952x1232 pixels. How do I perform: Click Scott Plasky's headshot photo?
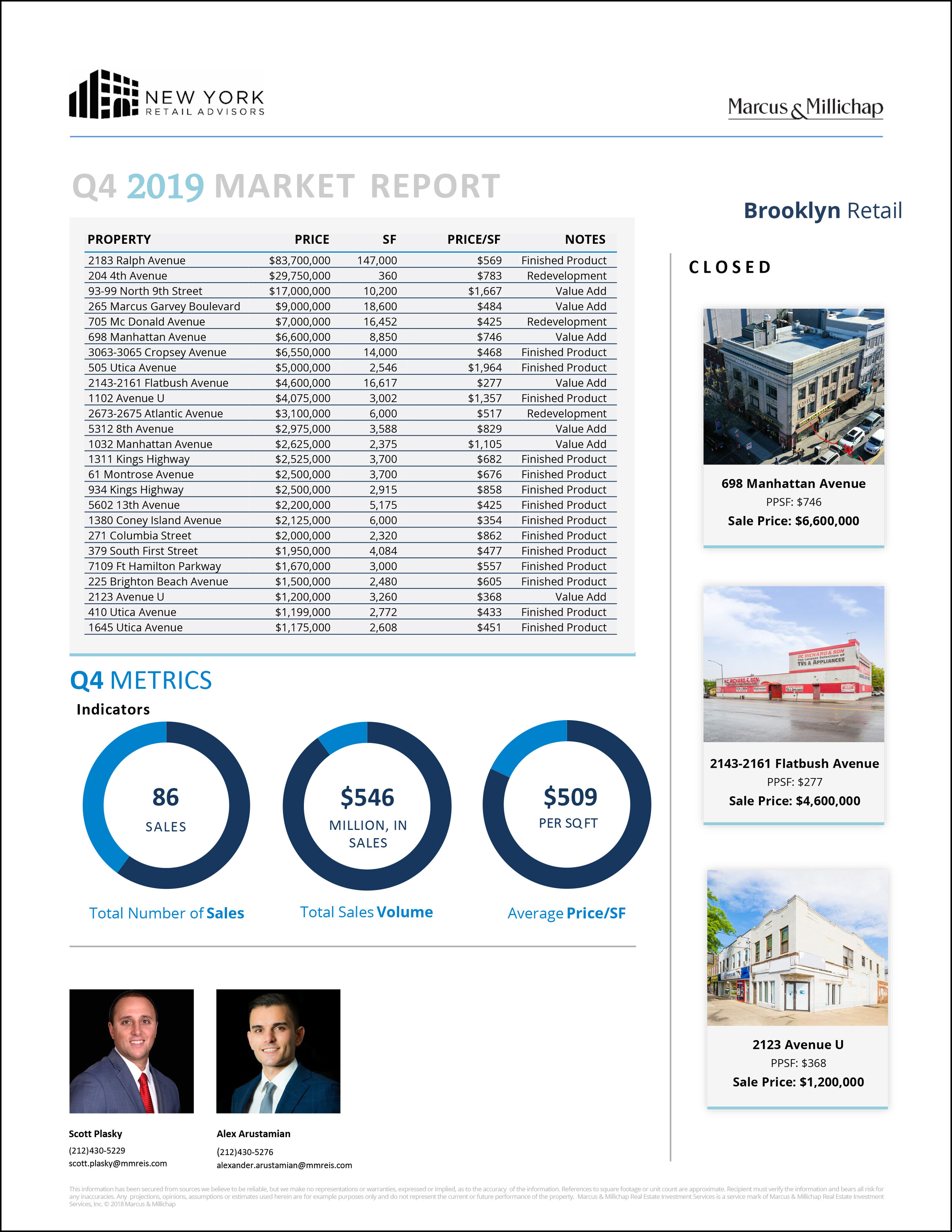tap(131, 1051)
